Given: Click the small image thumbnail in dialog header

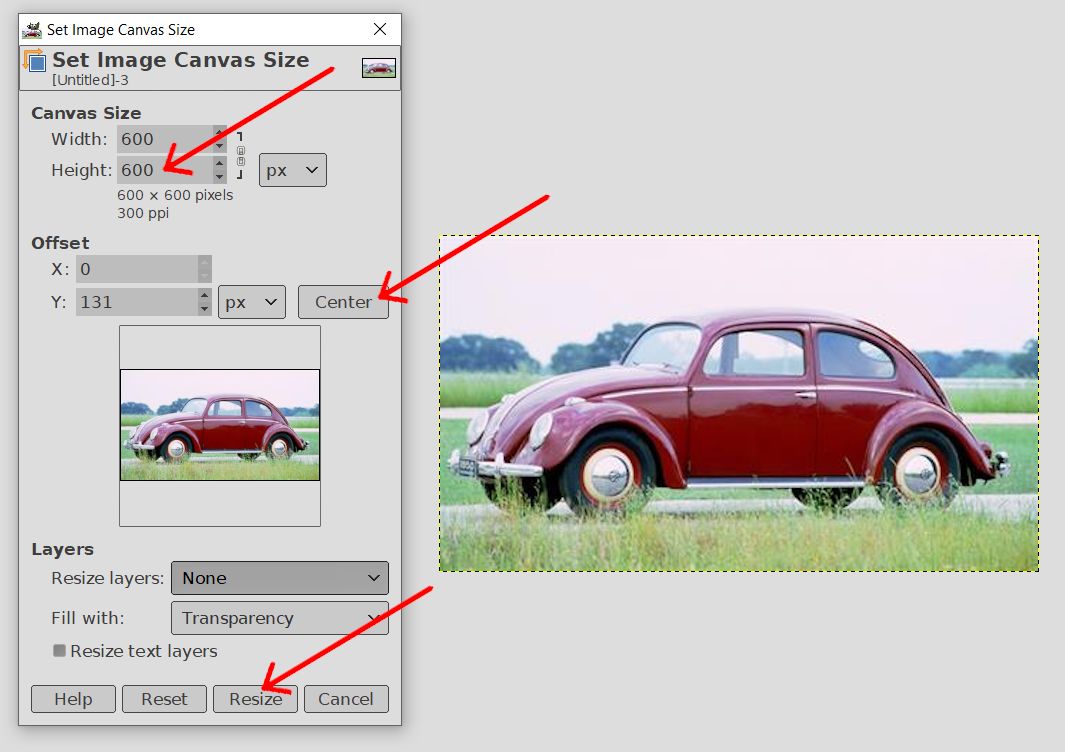Looking at the screenshot, I should (378, 68).
